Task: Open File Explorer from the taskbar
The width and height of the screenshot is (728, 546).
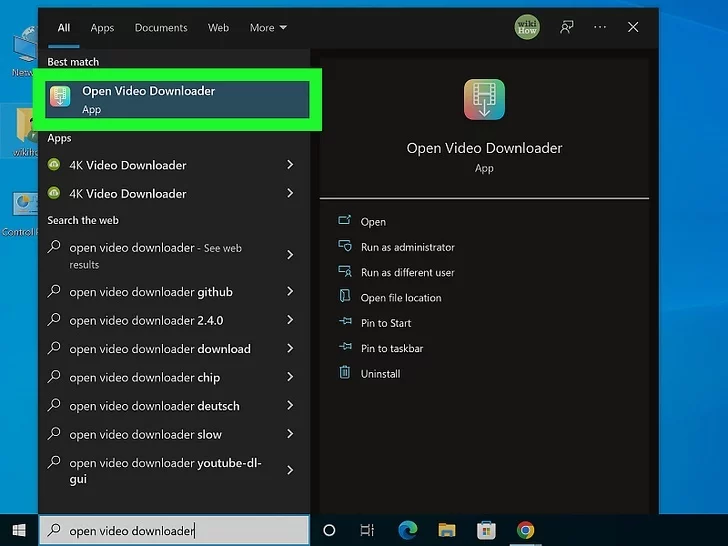Action: pyautogui.click(x=447, y=530)
